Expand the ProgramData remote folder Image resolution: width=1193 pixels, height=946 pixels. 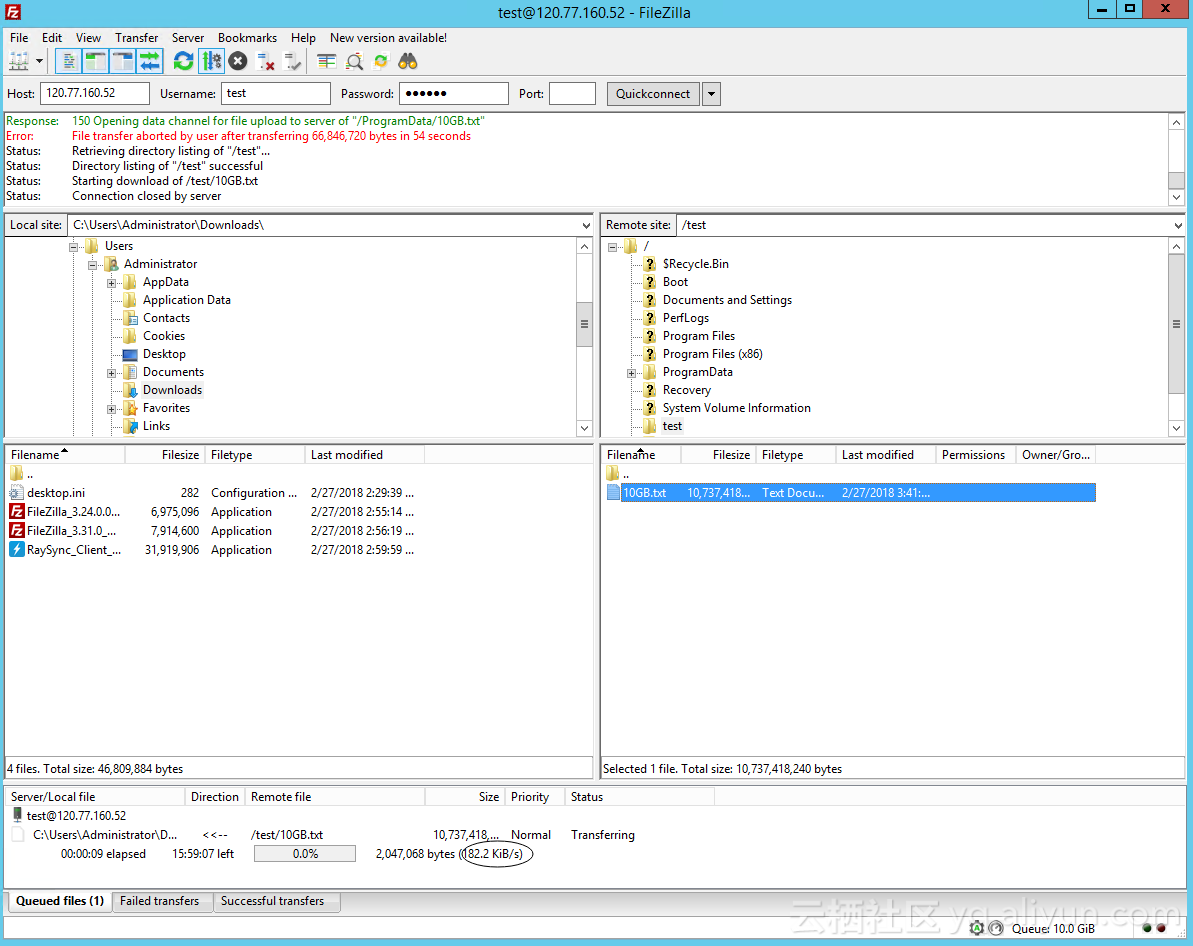(x=631, y=373)
